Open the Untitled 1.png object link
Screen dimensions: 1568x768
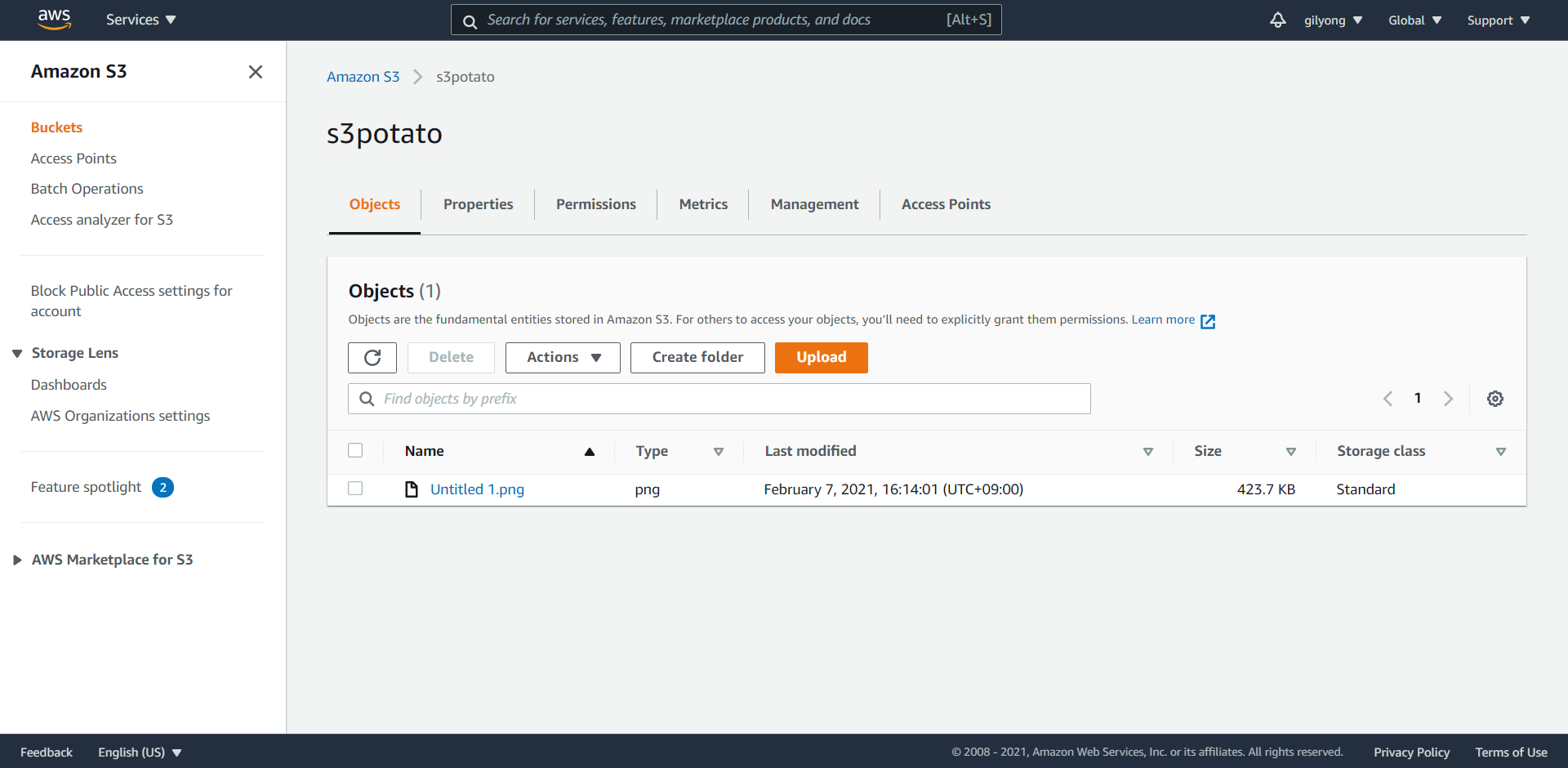477,489
